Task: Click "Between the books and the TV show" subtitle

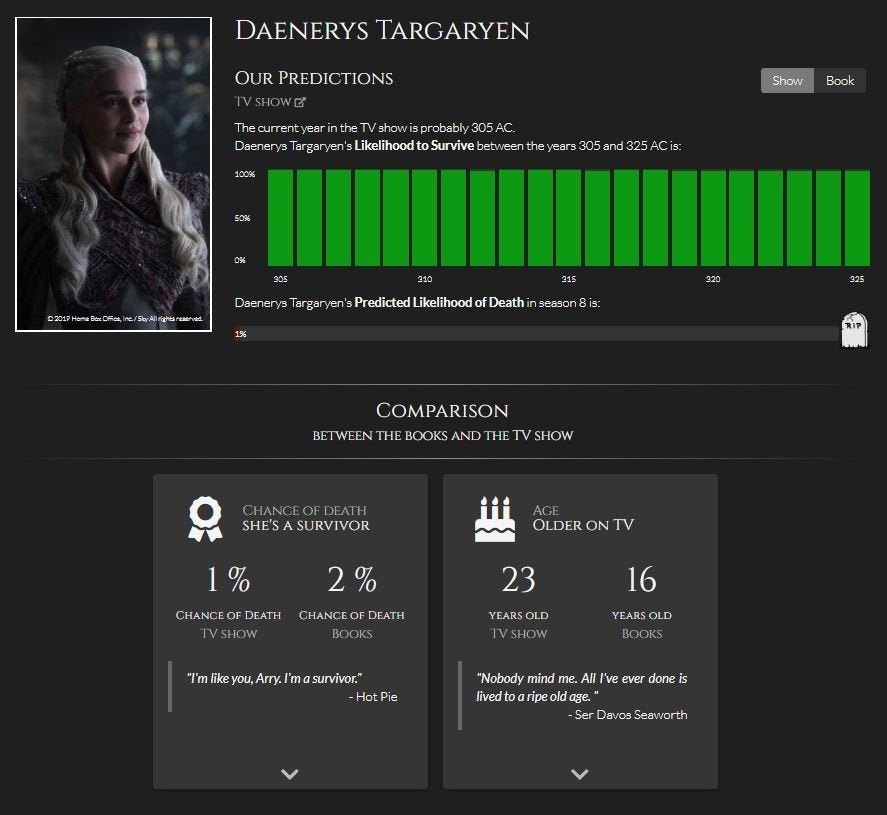Action: (x=442, y=435)
